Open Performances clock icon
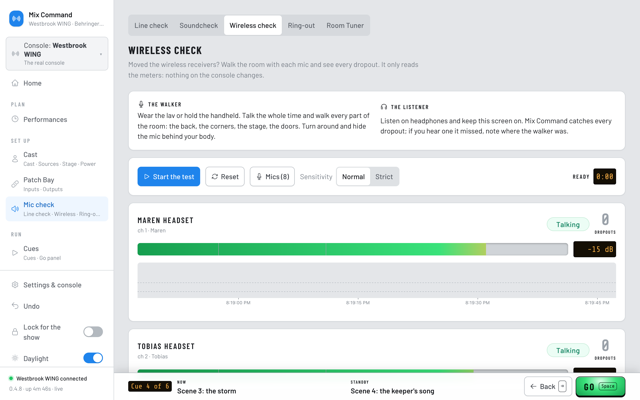 [15, 119]
